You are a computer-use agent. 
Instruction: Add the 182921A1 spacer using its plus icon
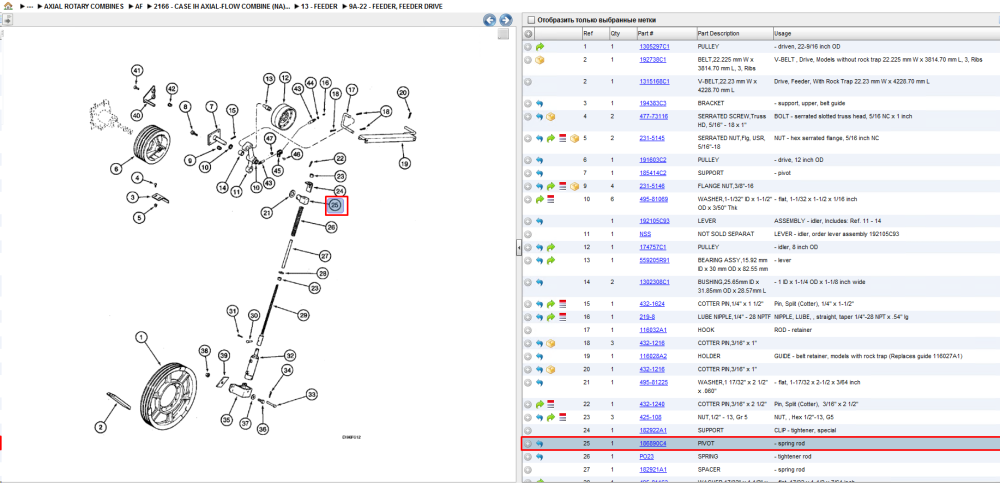pos(528,470)
